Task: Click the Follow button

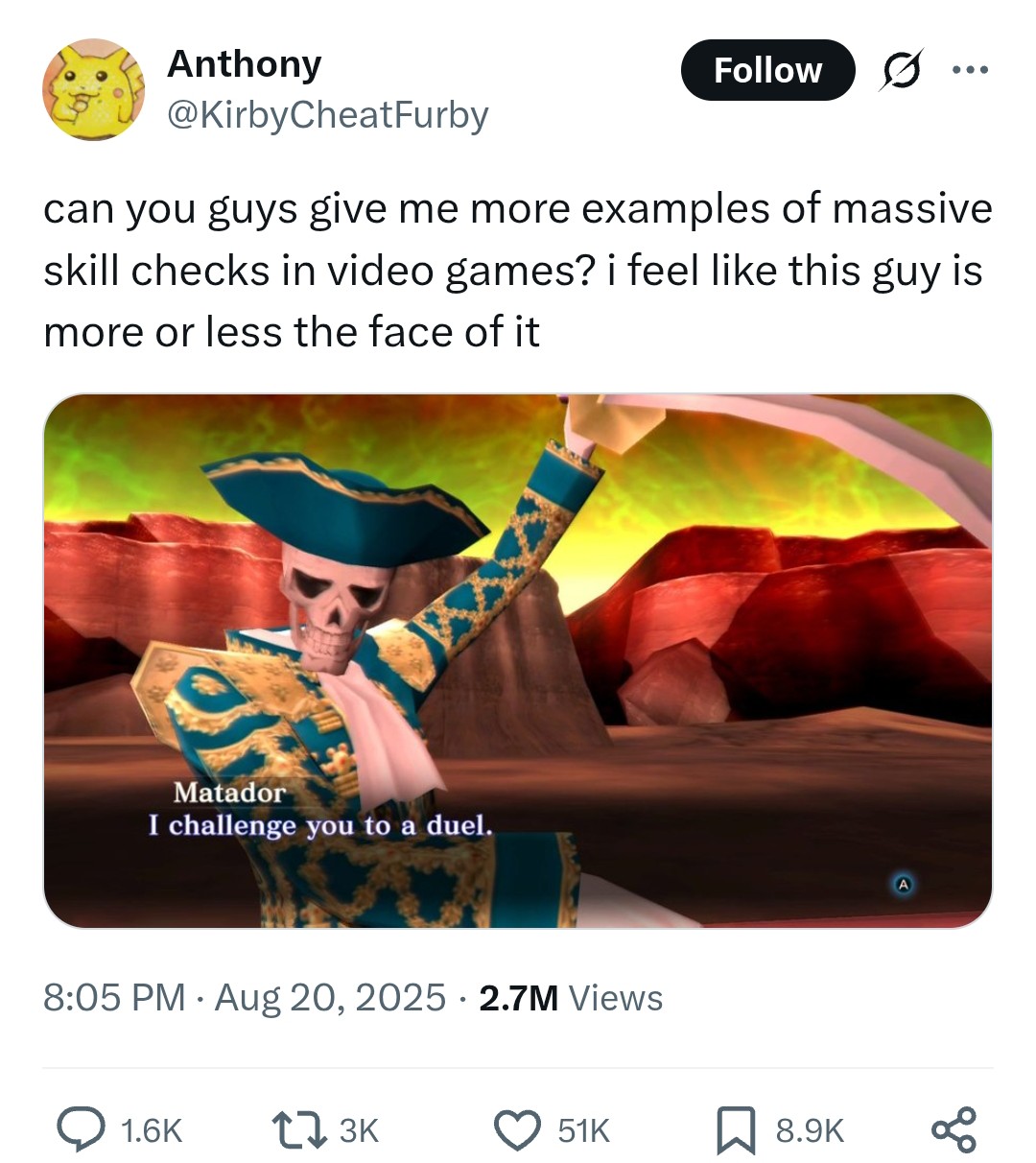Action: [x=767, y=70]
